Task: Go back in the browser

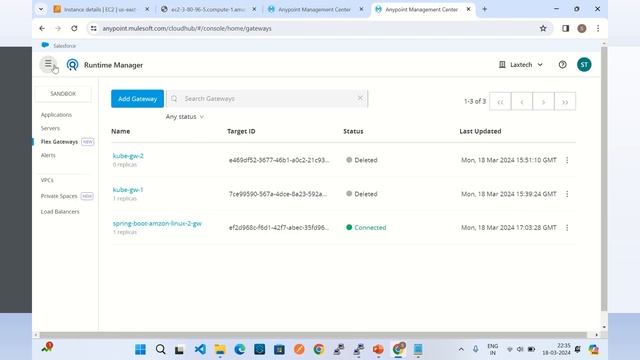Action: pyautogui.click(x=42, y=28)
